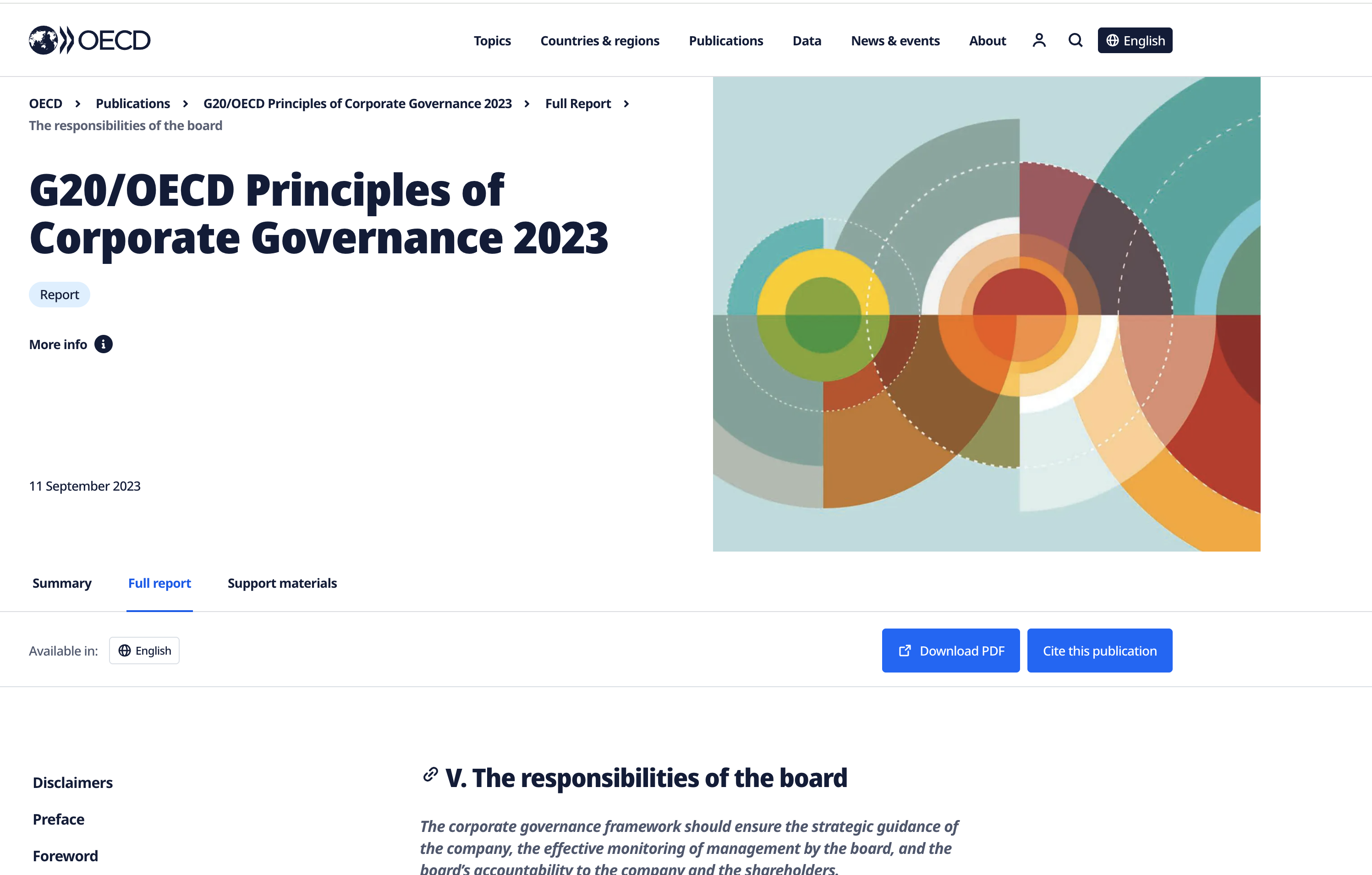Switch to the Support materials tab

pyautogui.click(x=282, y=583)
